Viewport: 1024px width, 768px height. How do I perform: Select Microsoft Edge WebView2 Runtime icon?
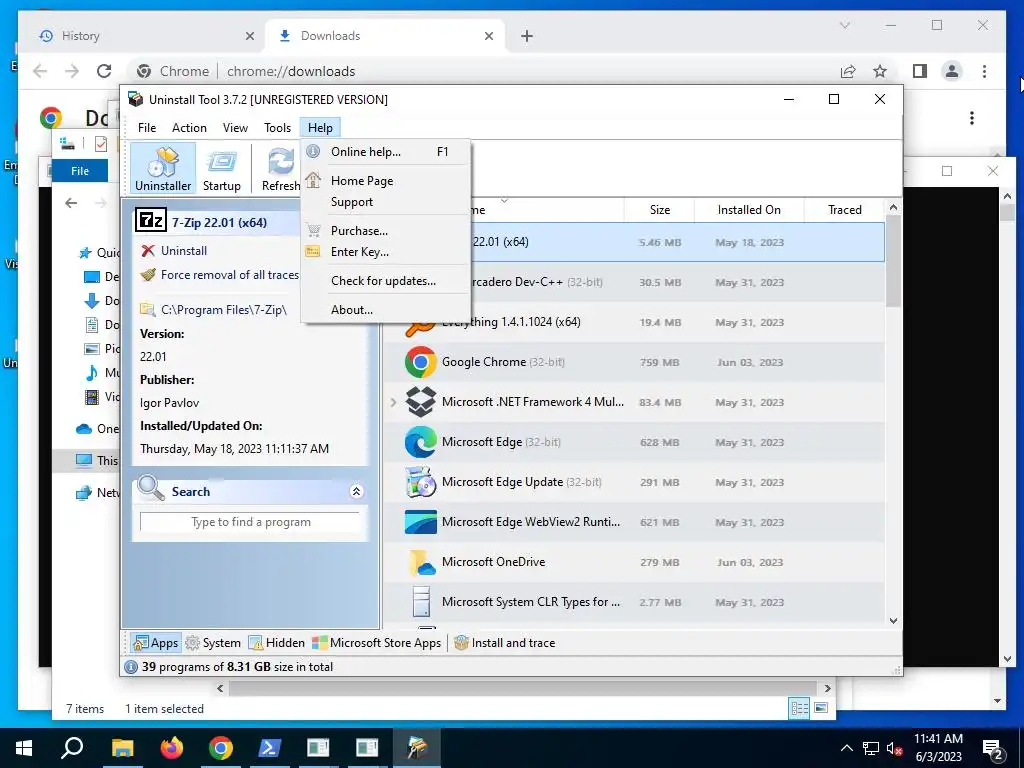click(421, 522)
